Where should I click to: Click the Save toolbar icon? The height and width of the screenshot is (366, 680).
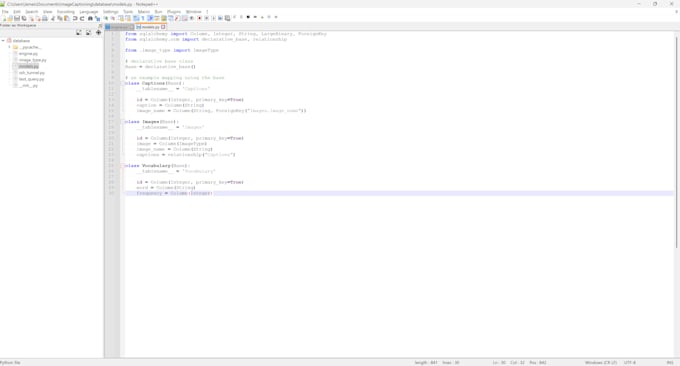coord(17,18)
